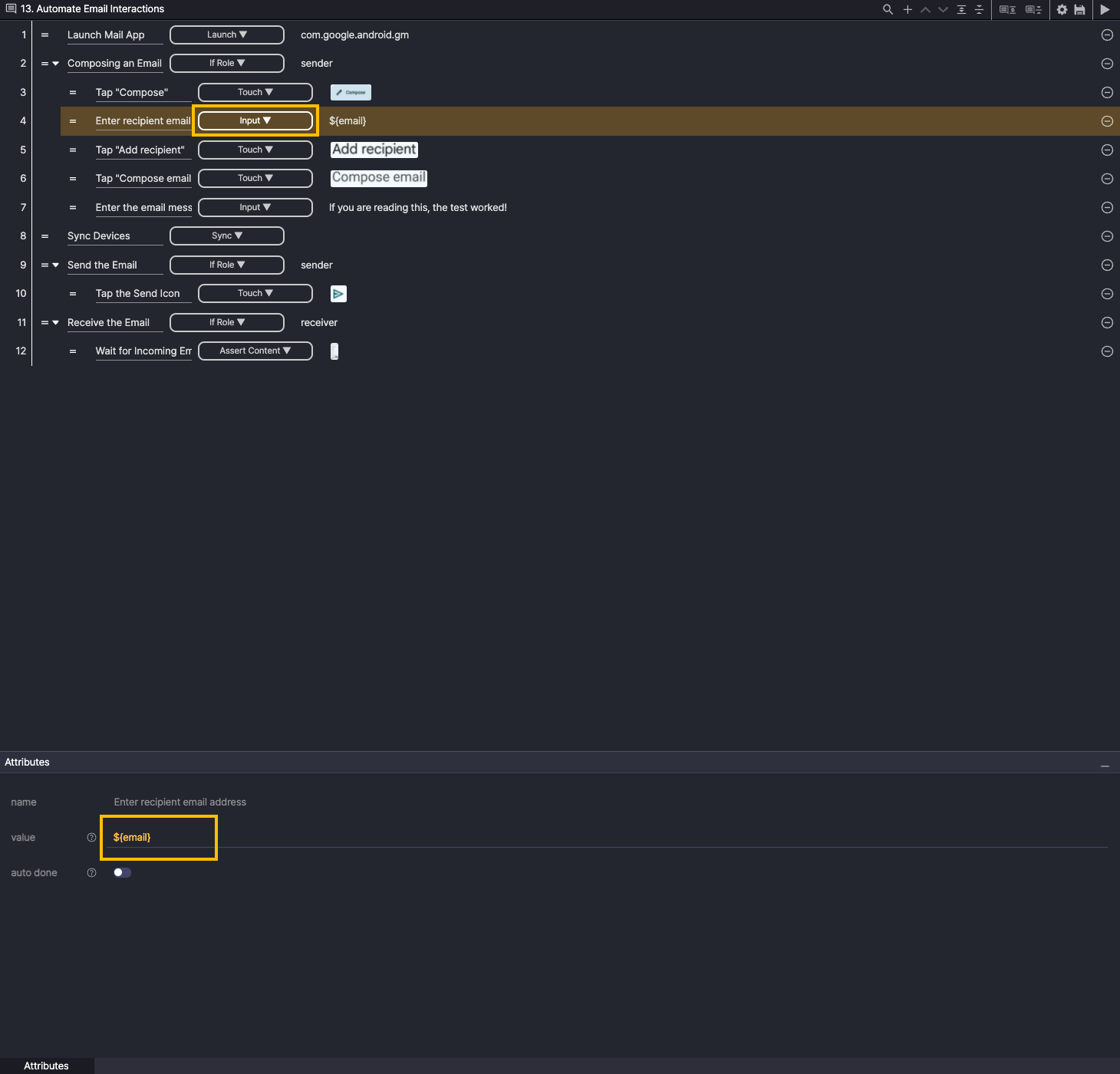Click the plus icon to add a step

click(x=908, y=10)
